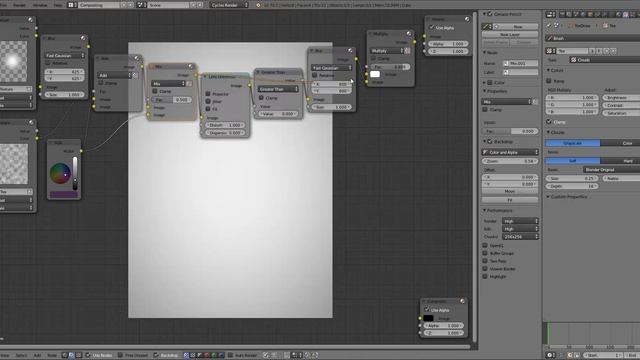This screenshot has height=360, width=640.
Task: Select the shader node tree type icon
Action: point(64,355)
